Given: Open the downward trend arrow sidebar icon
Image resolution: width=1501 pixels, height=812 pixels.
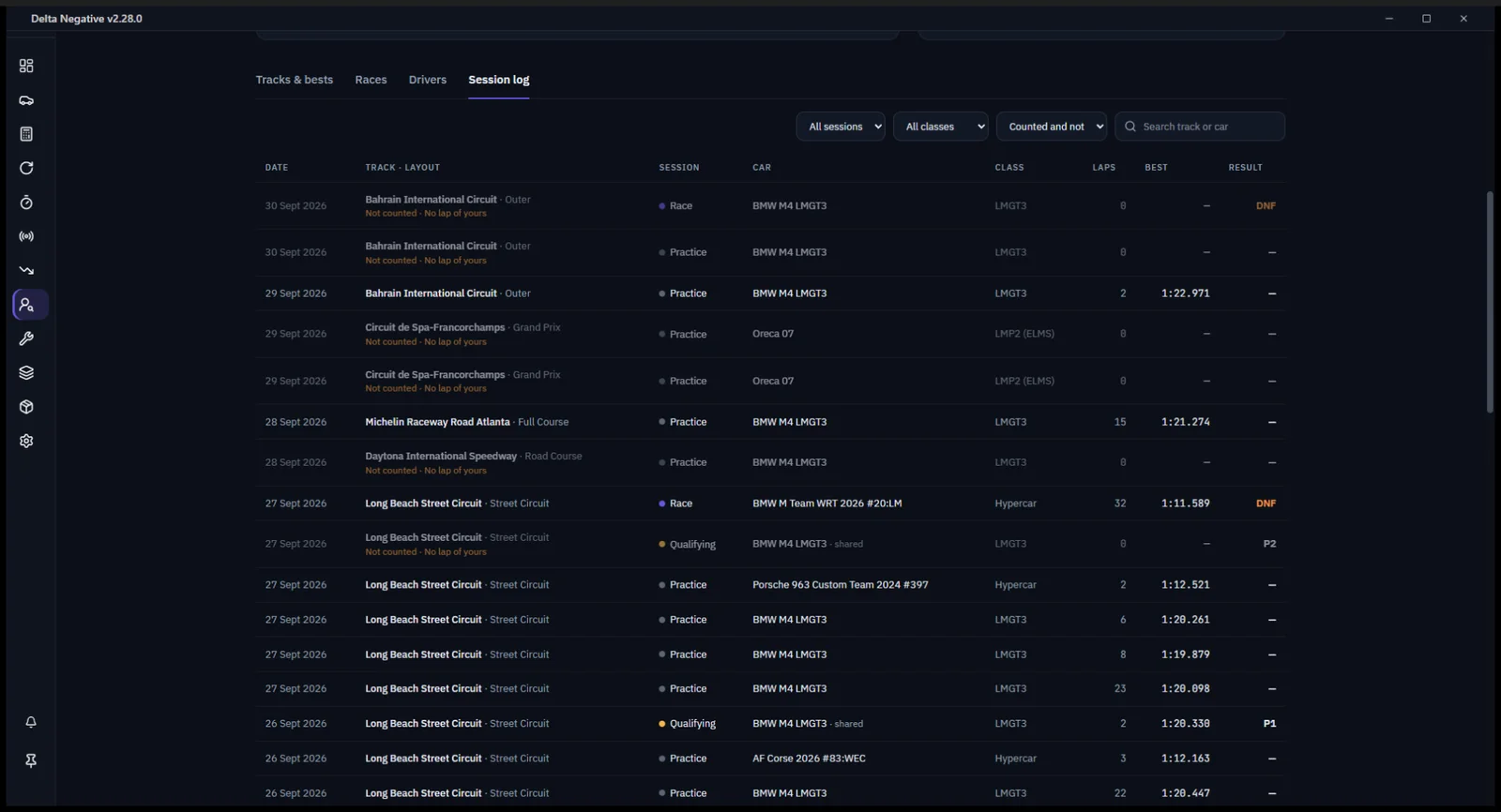Looking at the screenshot, I should point(26,270).
